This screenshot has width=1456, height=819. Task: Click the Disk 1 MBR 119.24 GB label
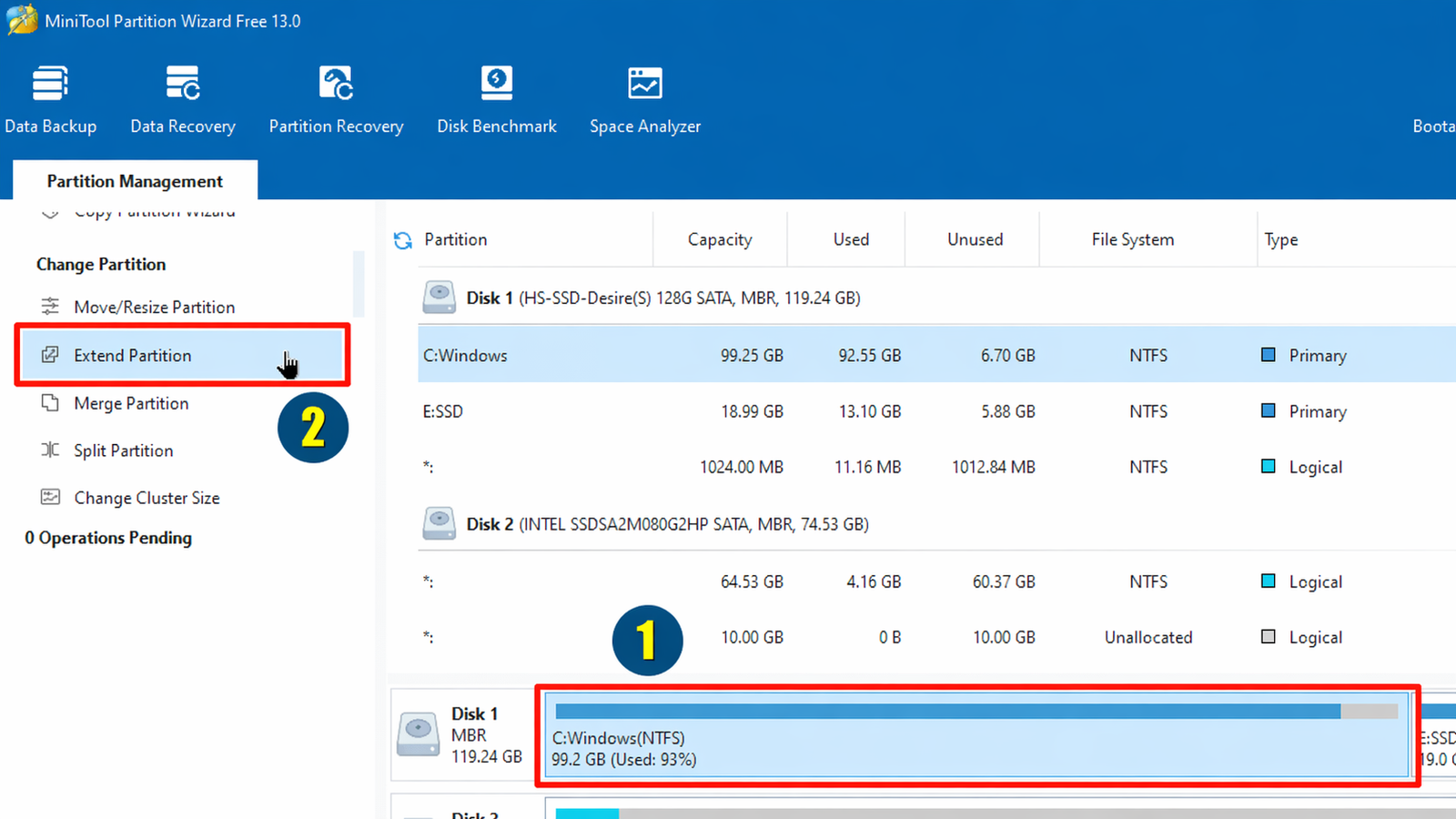[486, 734]
